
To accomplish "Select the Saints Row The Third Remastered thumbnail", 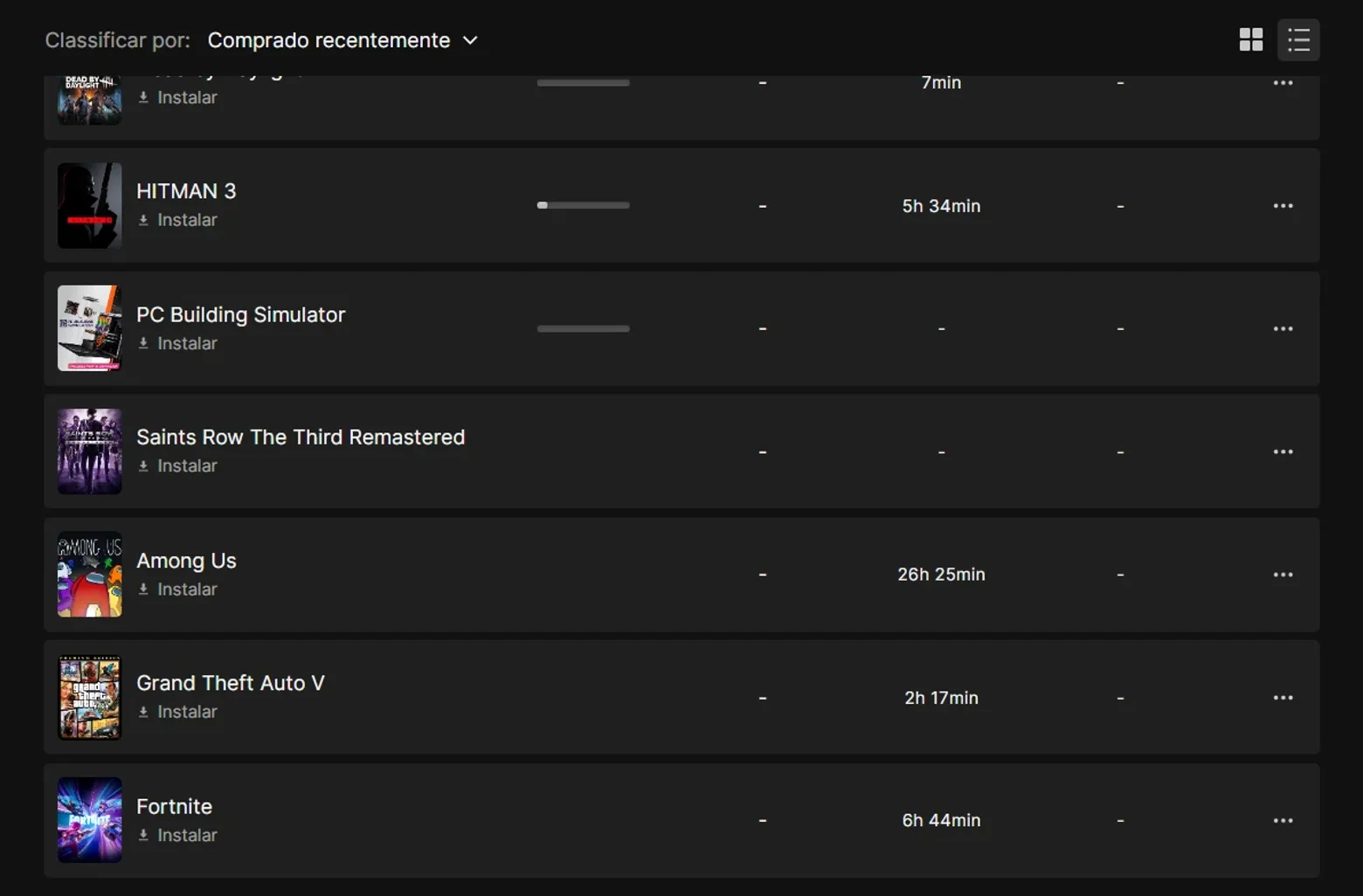I will pos(90,451).
